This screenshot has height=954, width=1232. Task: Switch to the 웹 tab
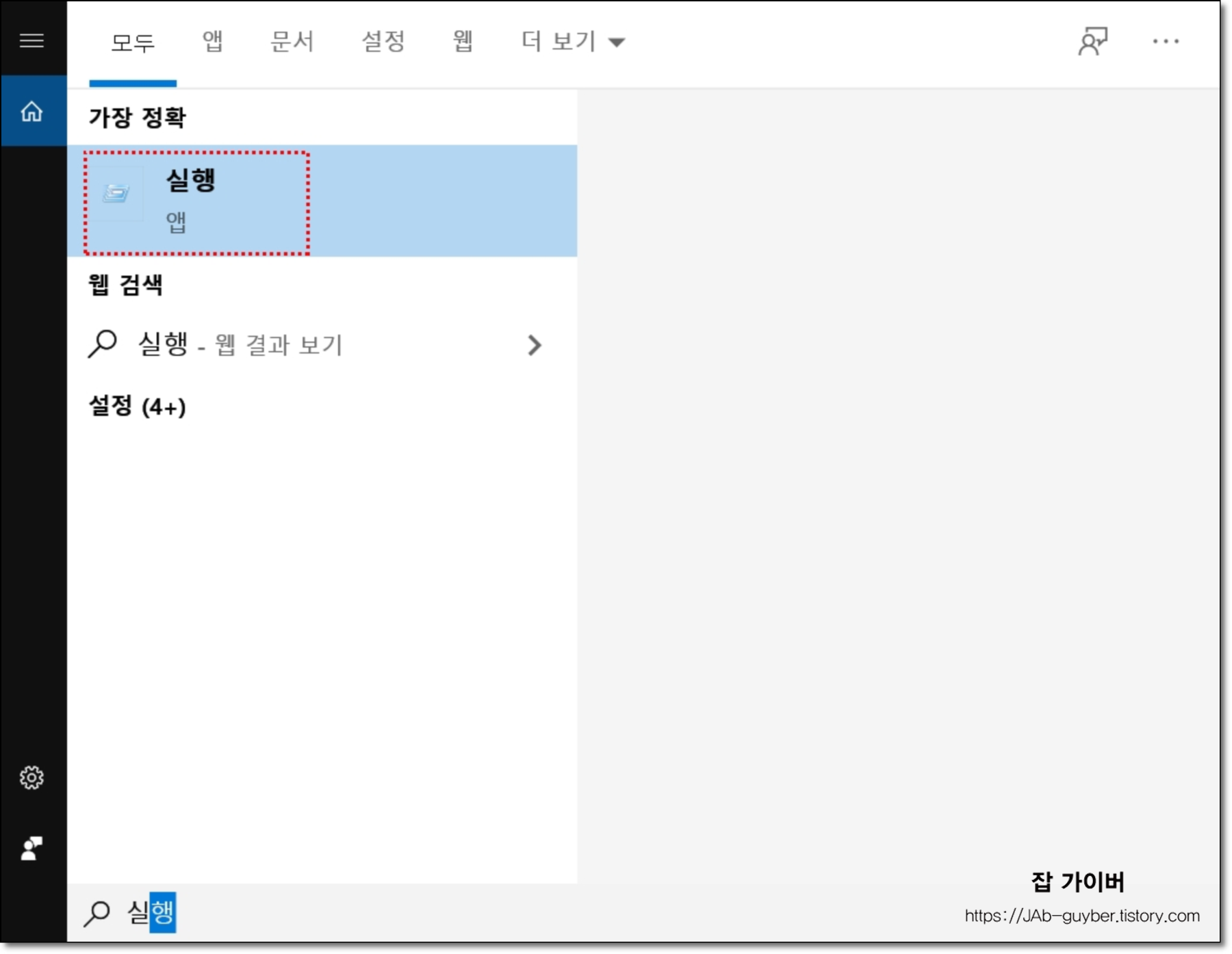(x=461, y=41)
